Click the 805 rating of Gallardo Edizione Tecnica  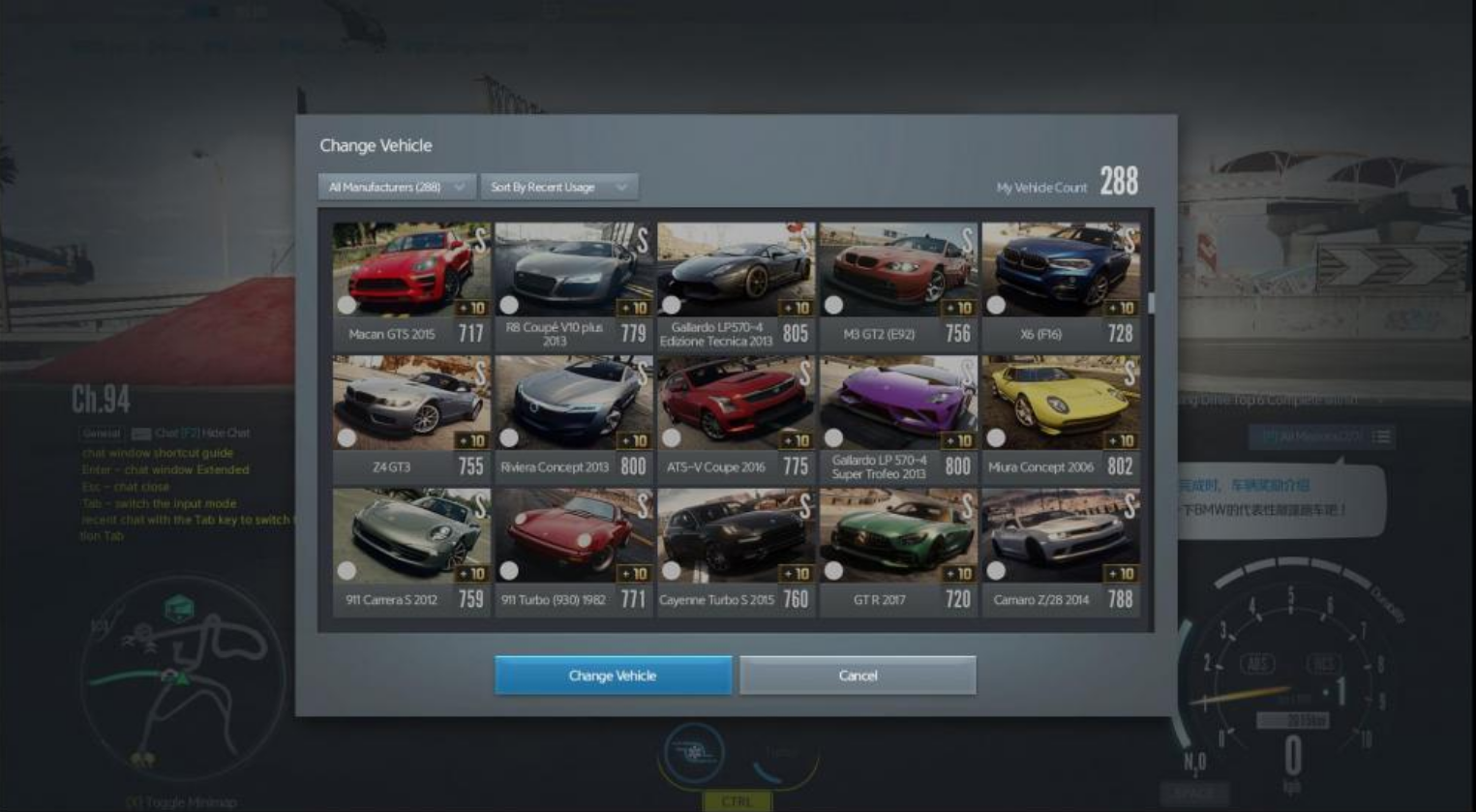click(x=795, y=334)
